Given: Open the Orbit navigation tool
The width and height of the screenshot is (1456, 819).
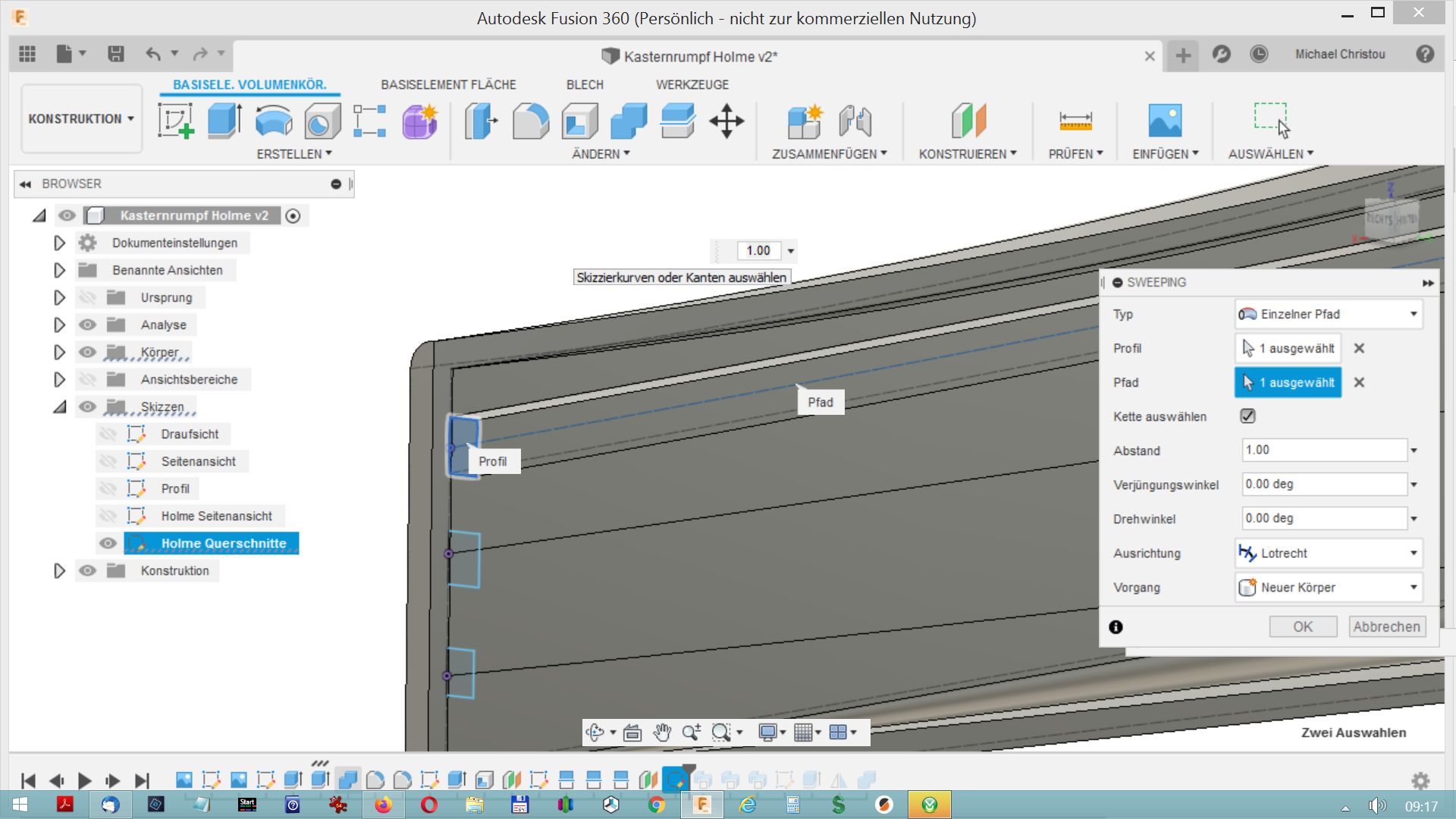Looking at the screenshot, I should tap(595, 733).
